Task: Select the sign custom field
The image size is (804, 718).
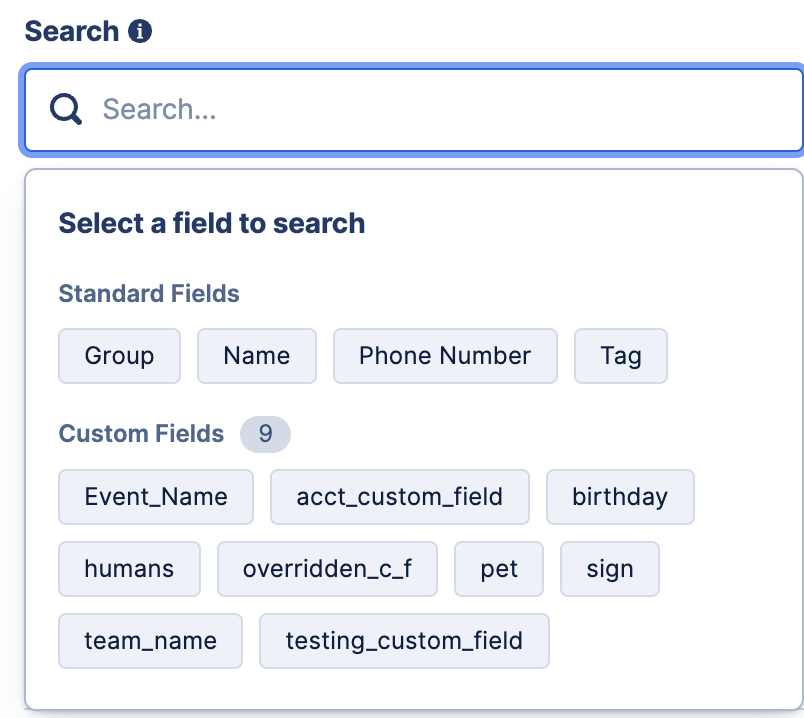Action: [x=610, y=569]
